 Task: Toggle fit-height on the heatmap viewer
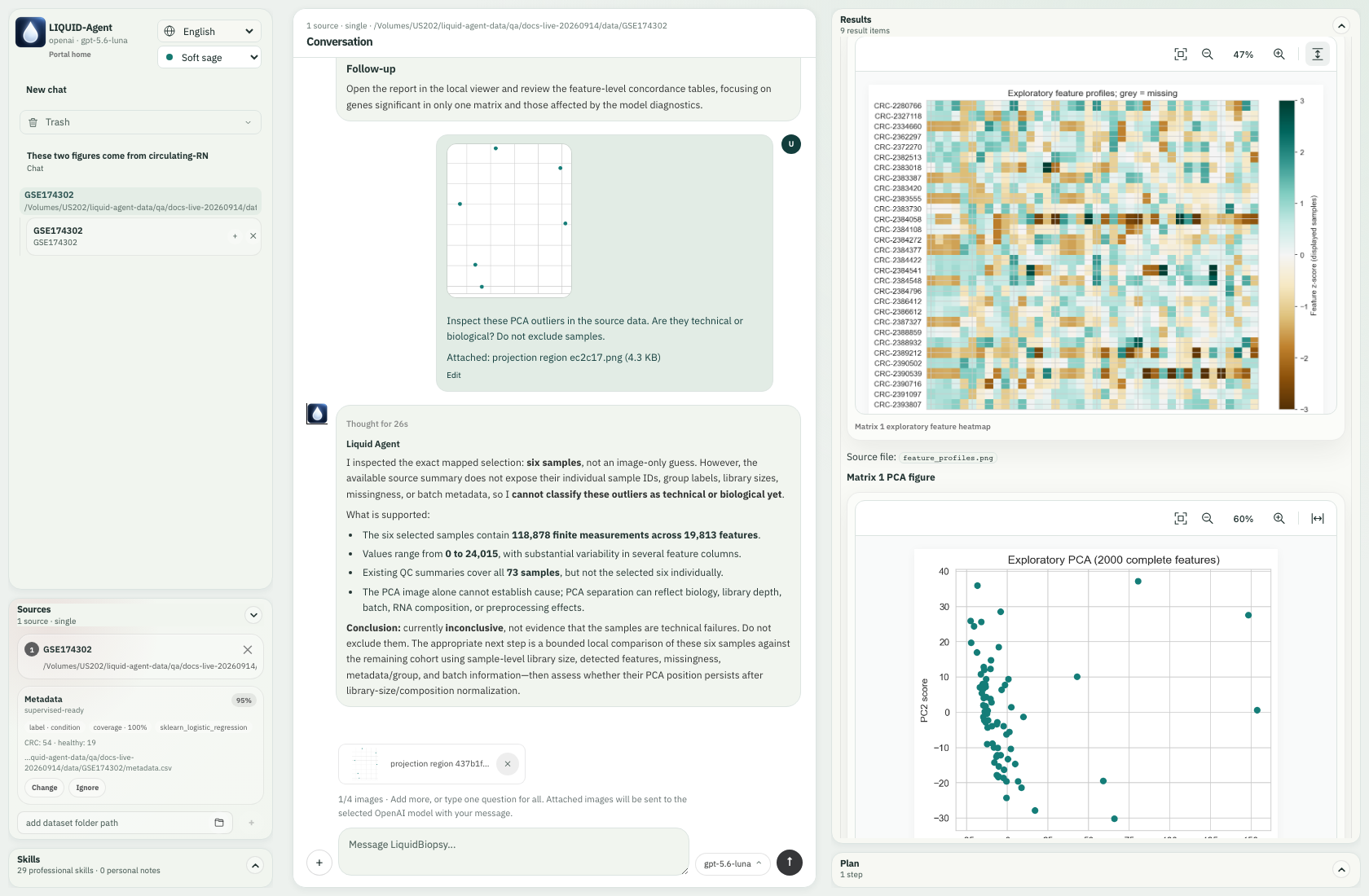[1318, 55]
